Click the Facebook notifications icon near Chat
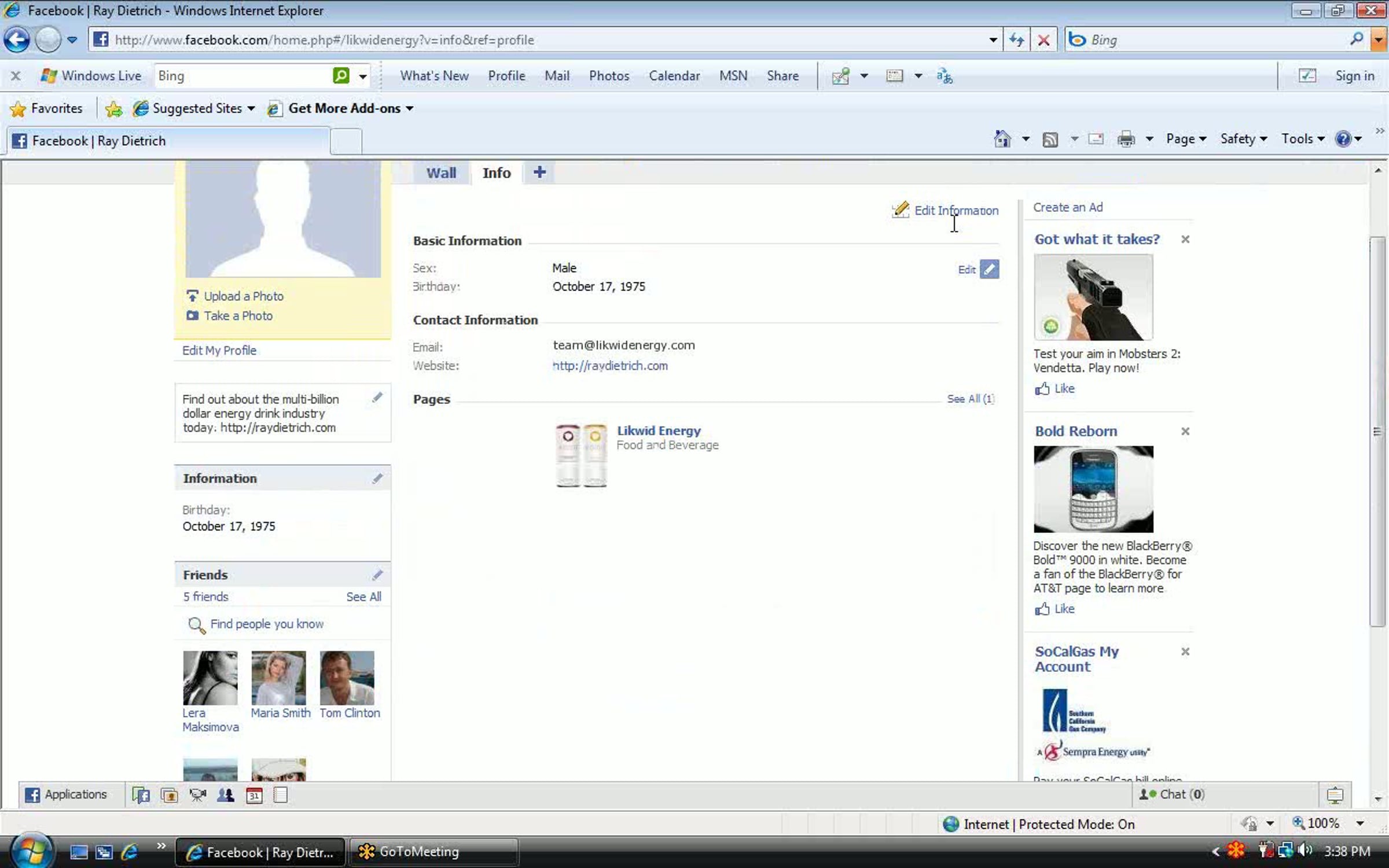This screenshot has height=868, width=1389. 1335,795
